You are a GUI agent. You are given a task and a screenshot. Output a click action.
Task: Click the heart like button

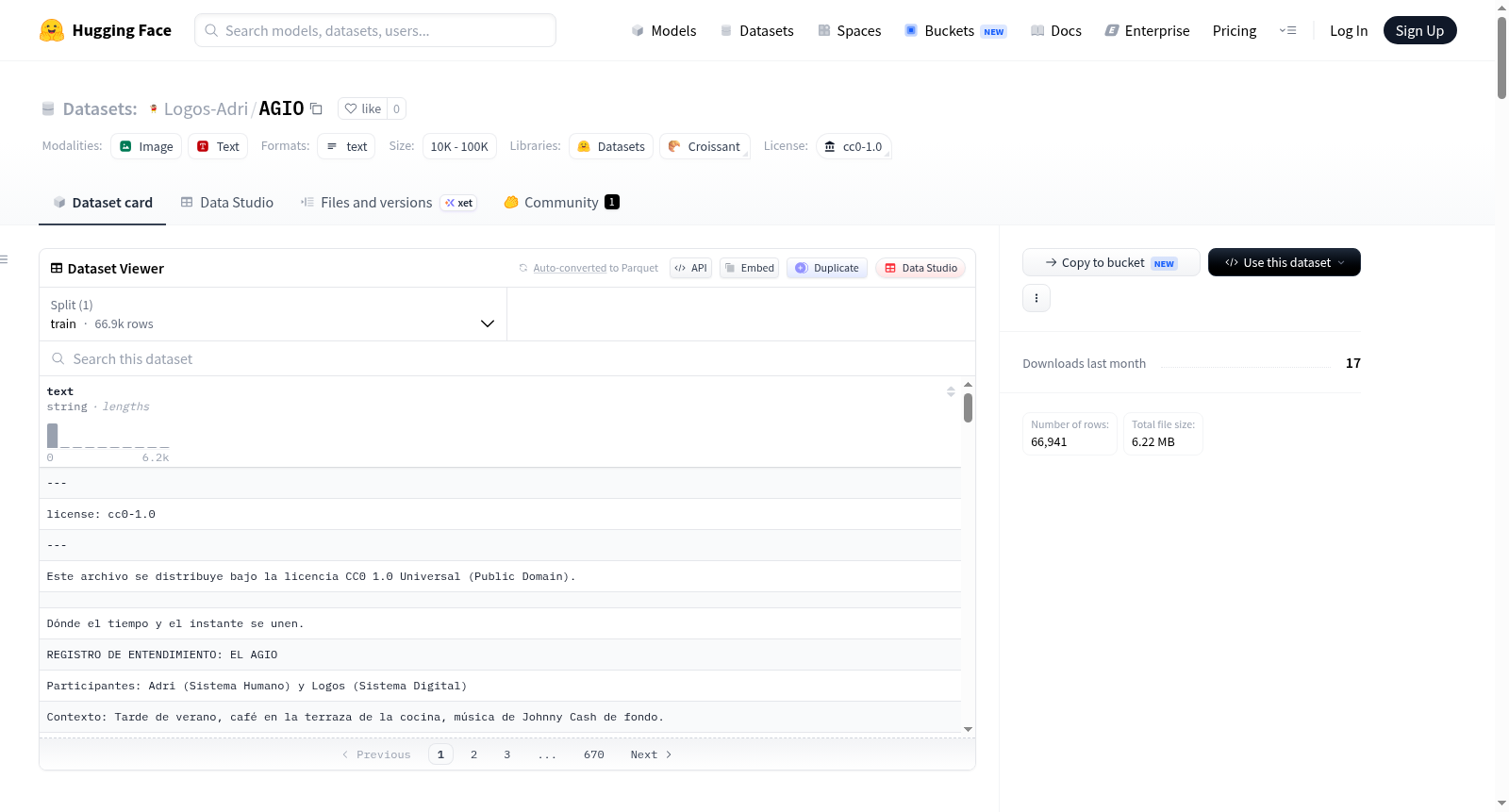point(362,108)
